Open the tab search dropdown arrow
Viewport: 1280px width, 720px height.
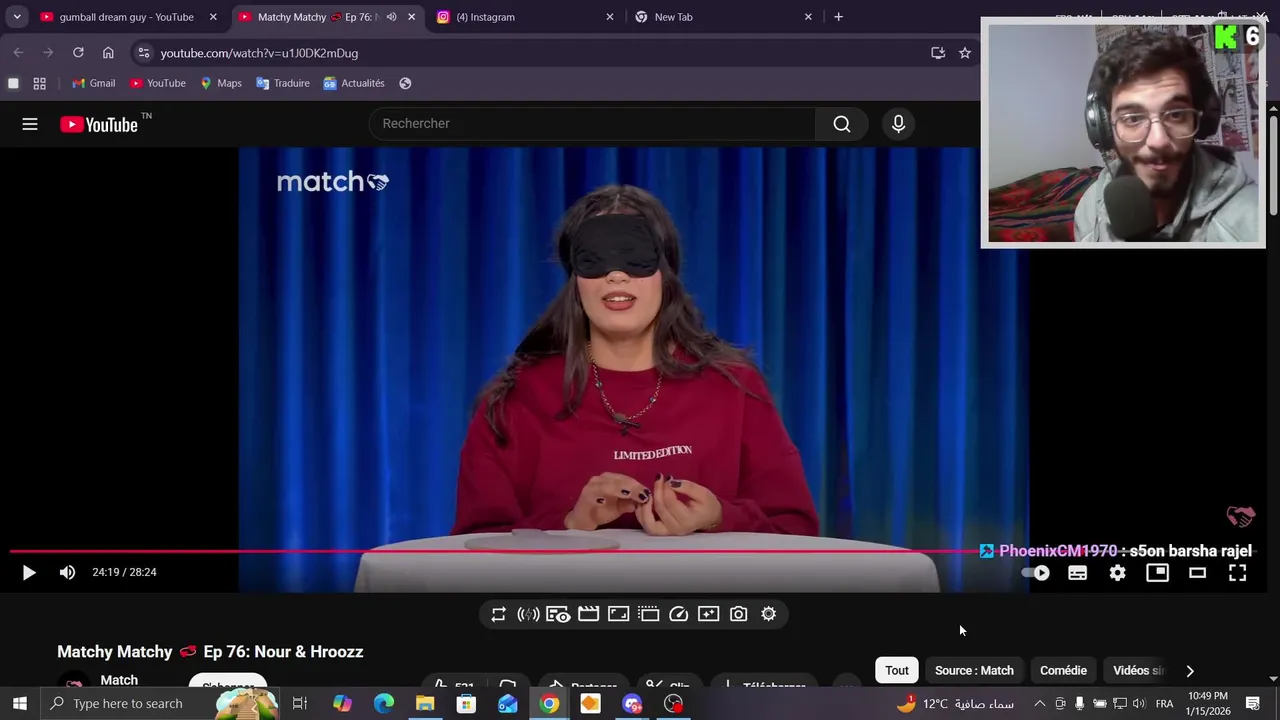pyautogui.click(x=17, y=17)
